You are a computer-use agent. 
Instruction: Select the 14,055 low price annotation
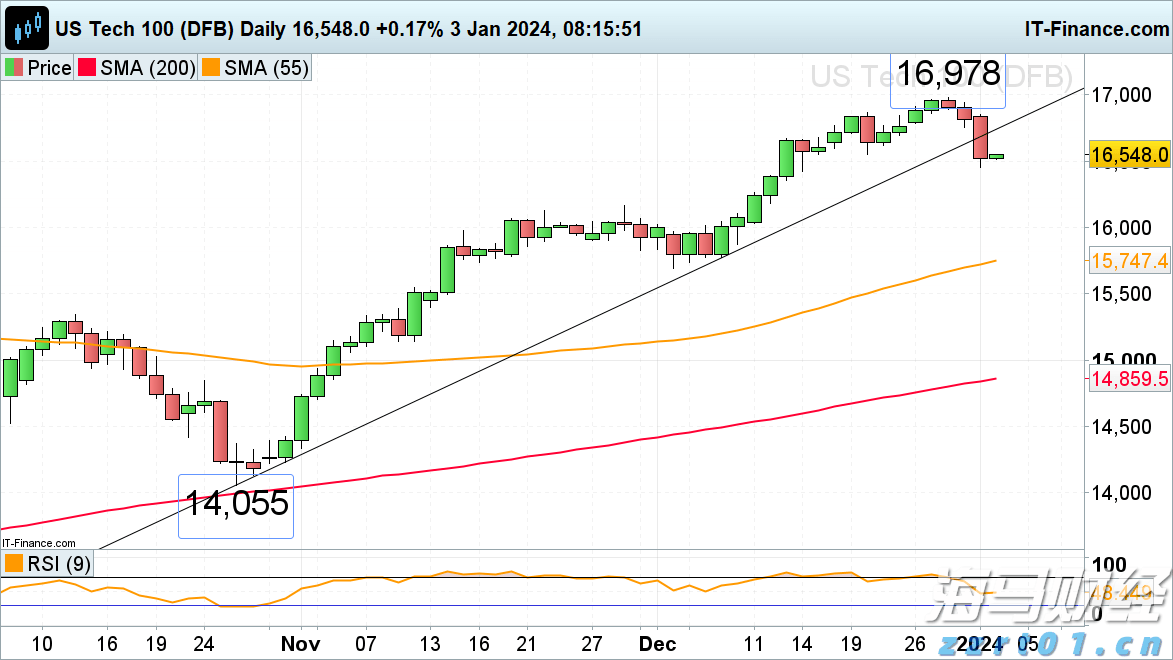tap(236, 504)
